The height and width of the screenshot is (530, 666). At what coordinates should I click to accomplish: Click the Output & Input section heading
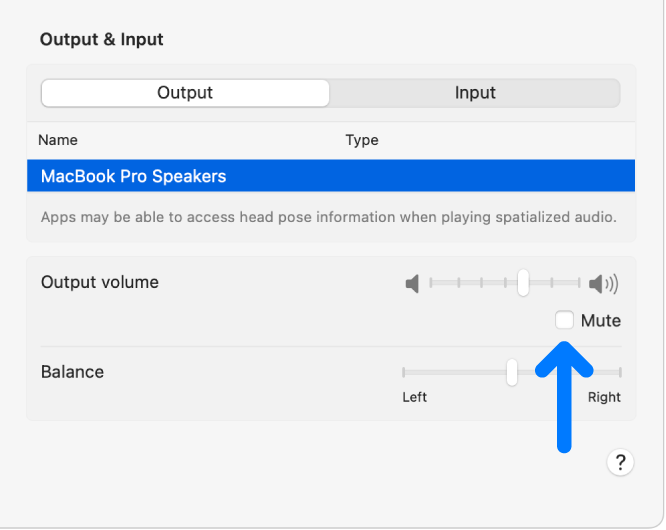click(x=101, y=40)
